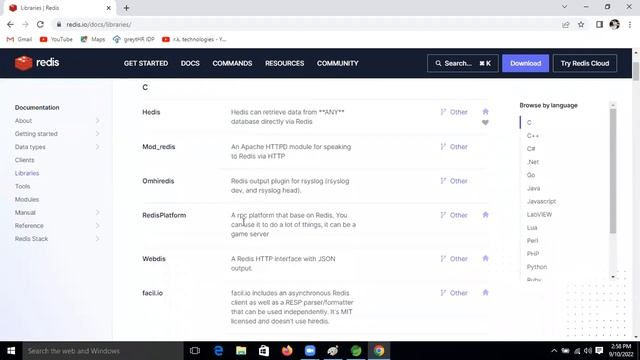
Task: Open the Modules sidebar link
Action: [27, 199]
